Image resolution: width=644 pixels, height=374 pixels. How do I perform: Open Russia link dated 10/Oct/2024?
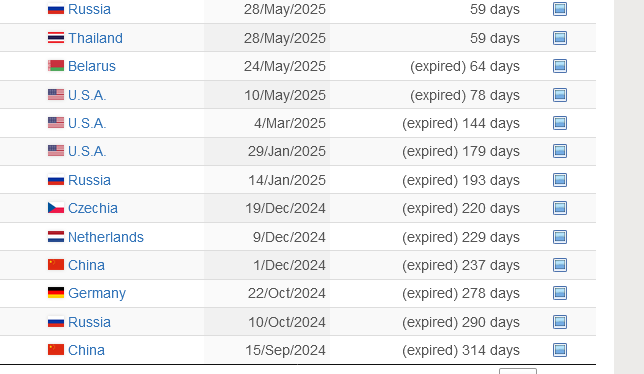click(90, 322)
